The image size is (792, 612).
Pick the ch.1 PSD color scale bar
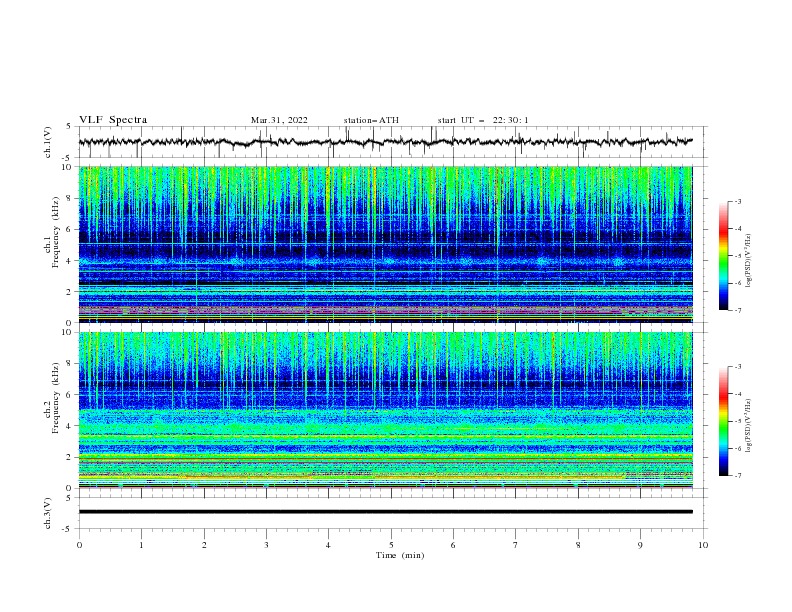(723, 256)
